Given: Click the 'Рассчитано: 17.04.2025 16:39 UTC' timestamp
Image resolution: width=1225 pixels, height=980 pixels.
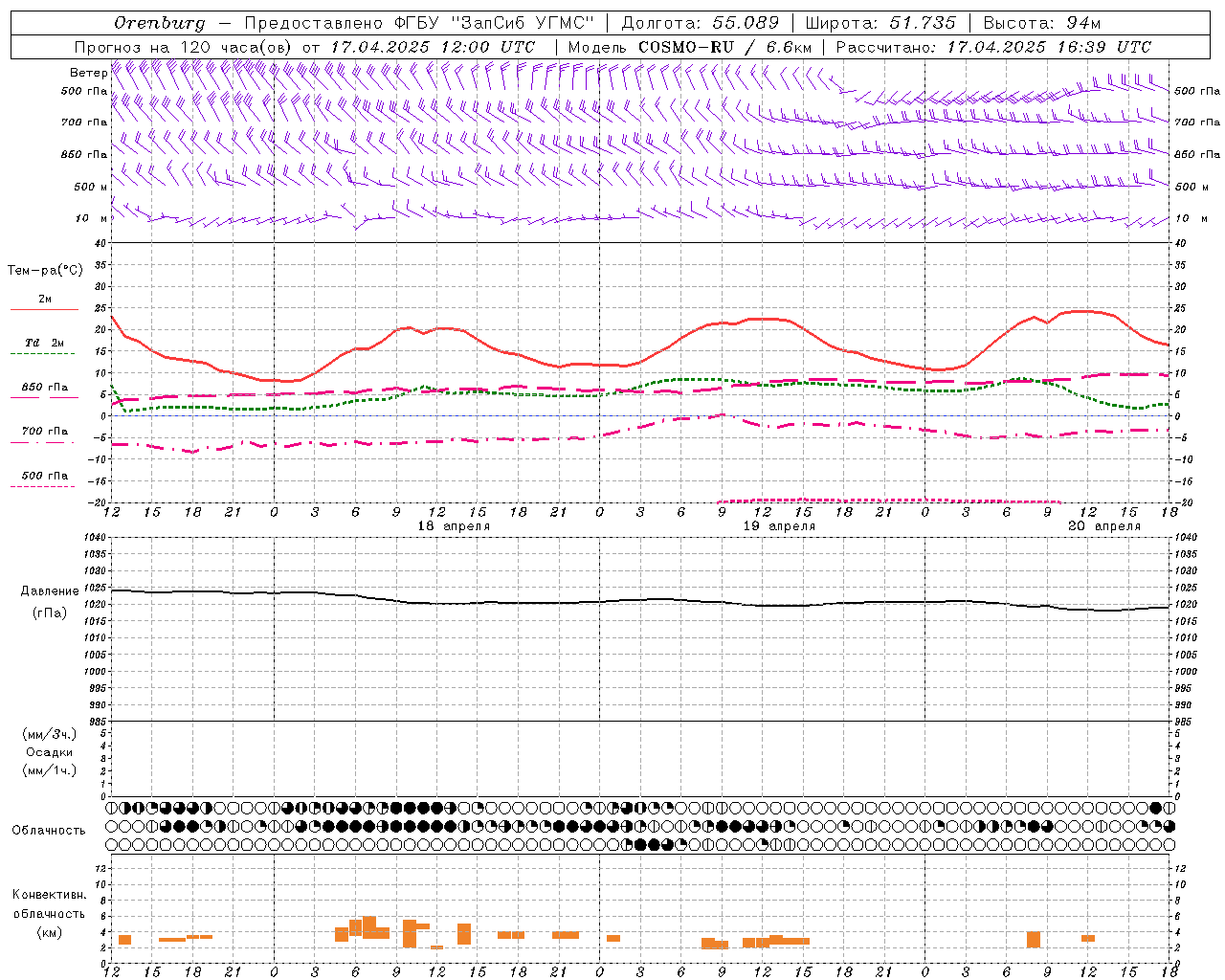Looking at the screenshot, I should pyautogui.click(x=994, y=47).
